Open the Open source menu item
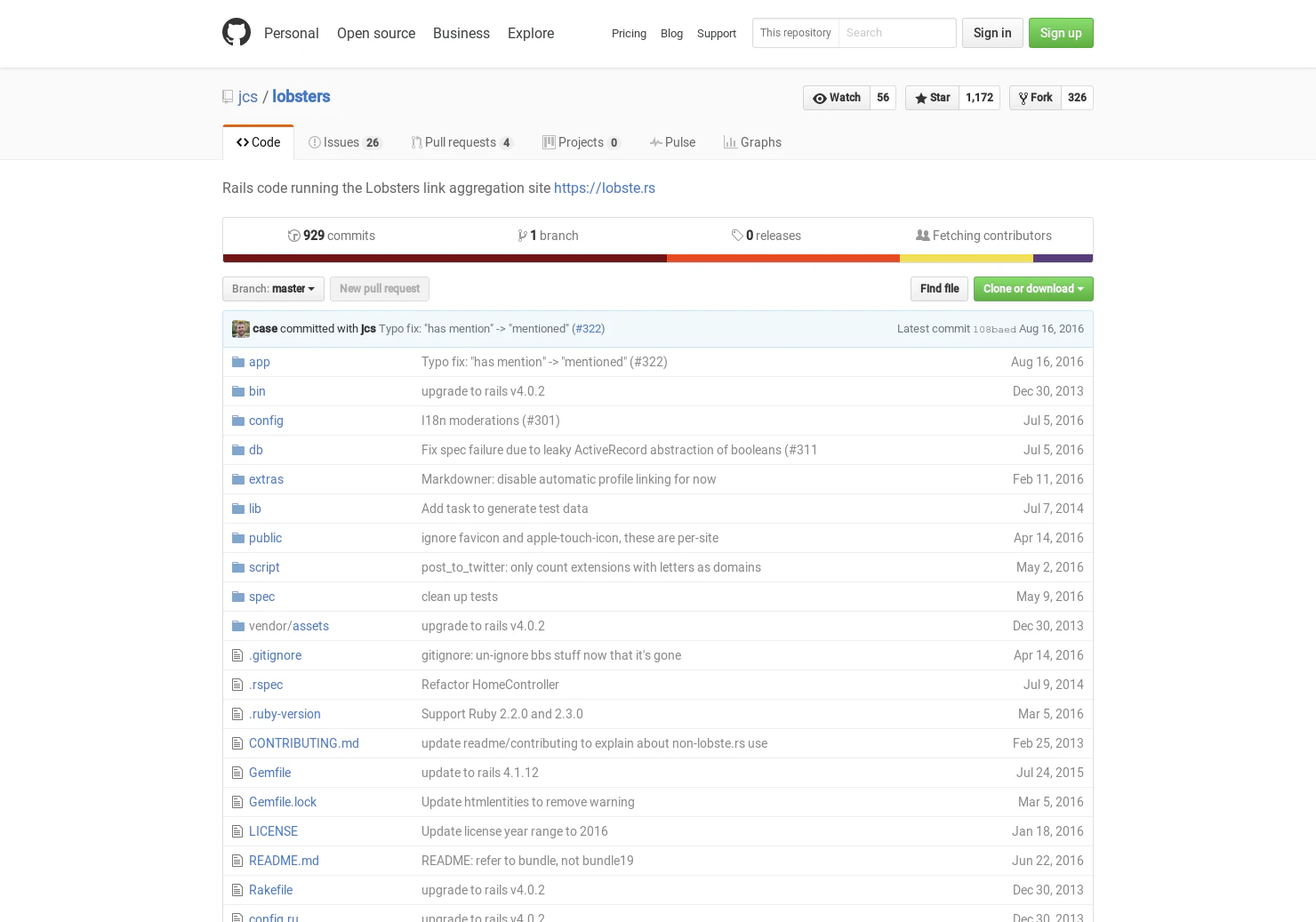1316x922 pixels. pyautogui.click(x=376, y=33)
